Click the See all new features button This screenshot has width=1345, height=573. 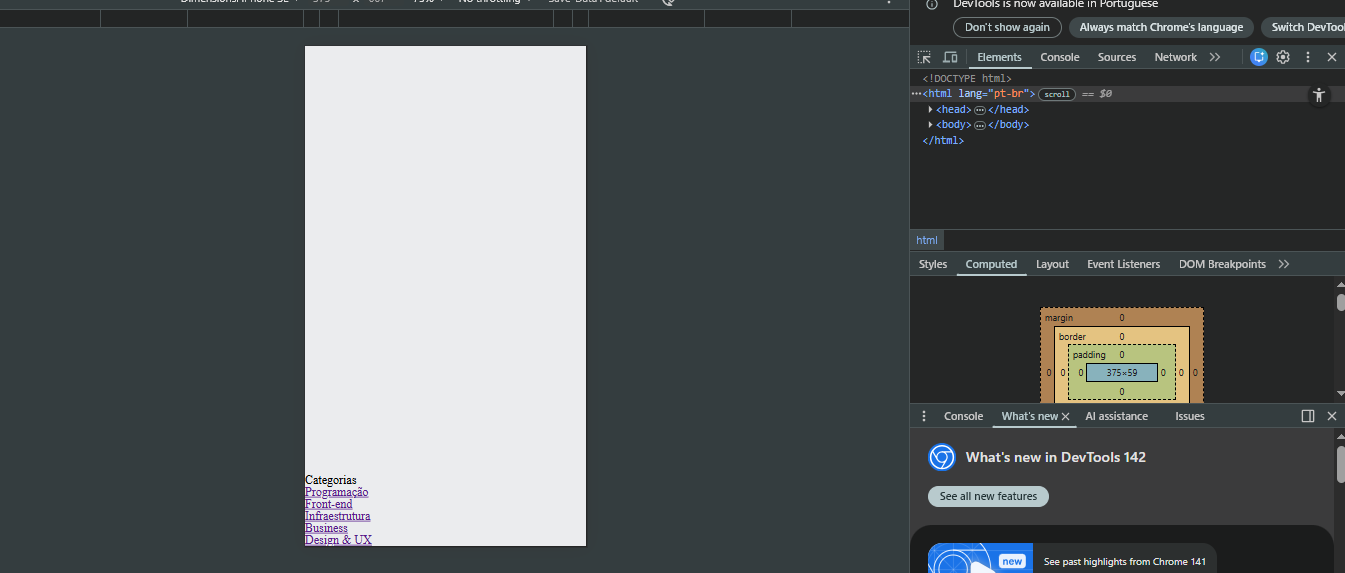(988, 496)
